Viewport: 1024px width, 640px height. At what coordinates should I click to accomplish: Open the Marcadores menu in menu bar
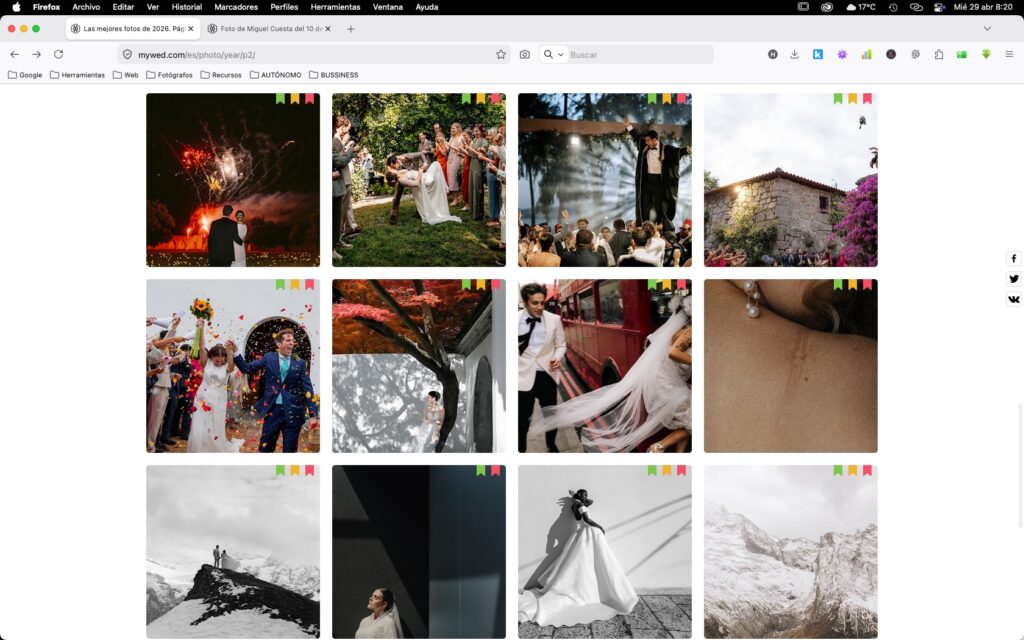[x=236, y=7]
